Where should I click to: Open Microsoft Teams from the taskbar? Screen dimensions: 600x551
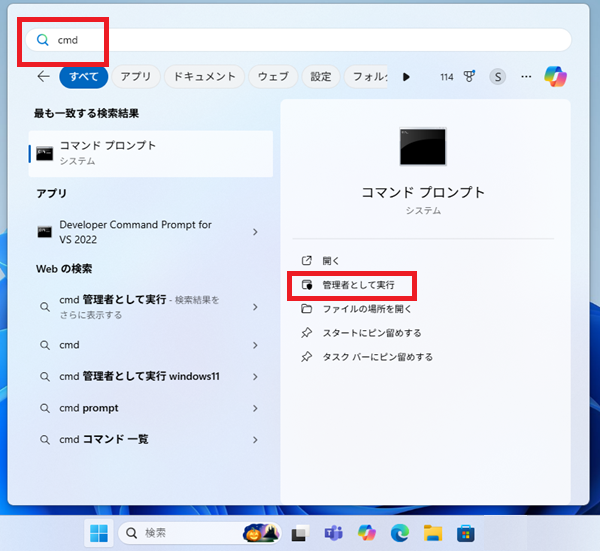point(334,533)
